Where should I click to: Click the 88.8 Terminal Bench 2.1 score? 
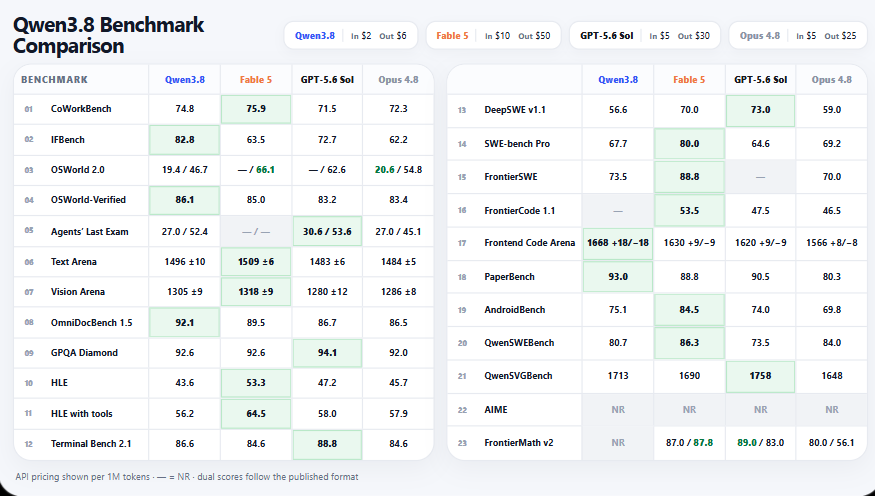[x=327, y=444]
